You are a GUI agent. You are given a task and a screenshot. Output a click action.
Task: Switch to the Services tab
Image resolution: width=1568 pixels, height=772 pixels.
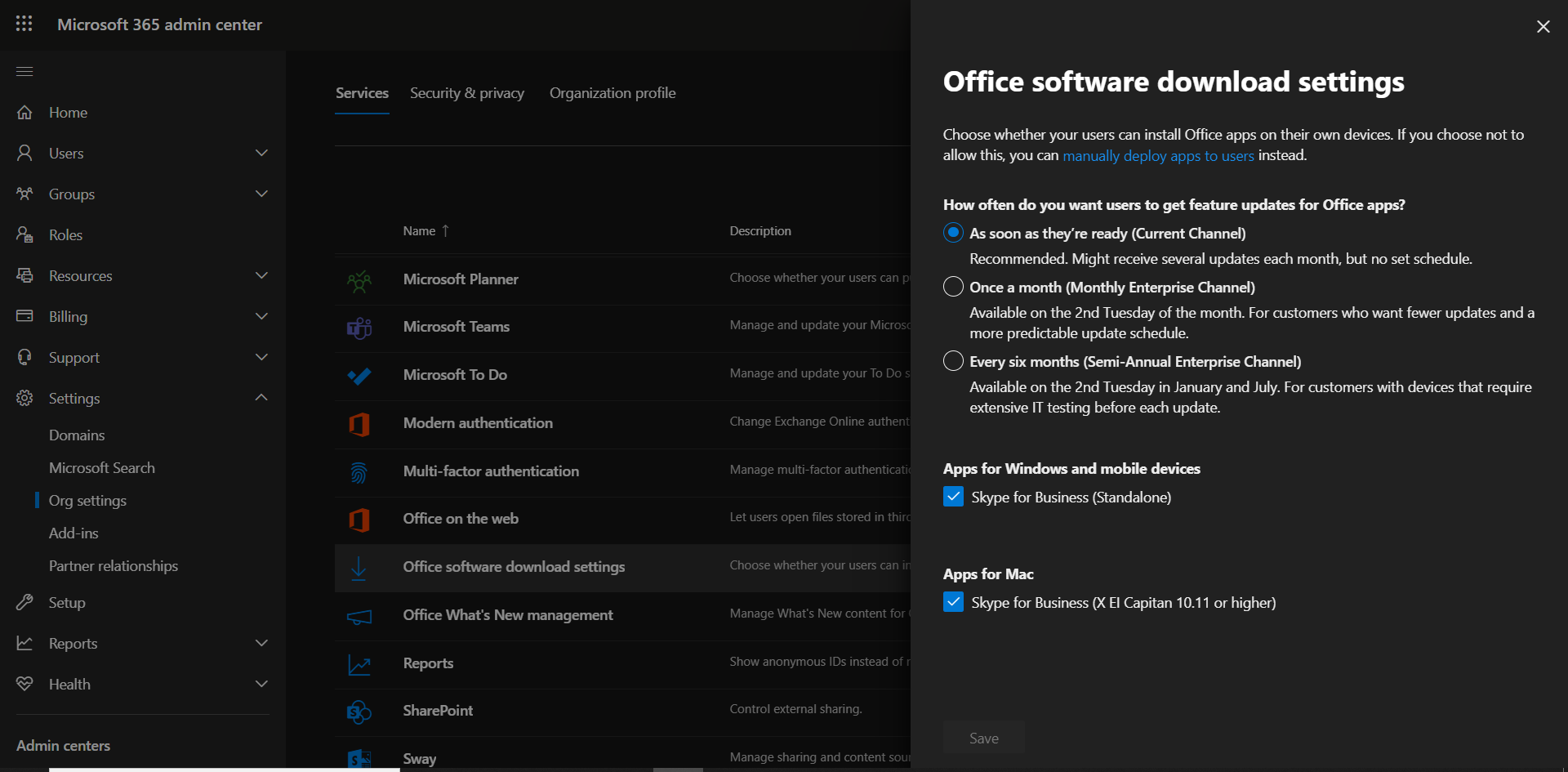(362, 93)
